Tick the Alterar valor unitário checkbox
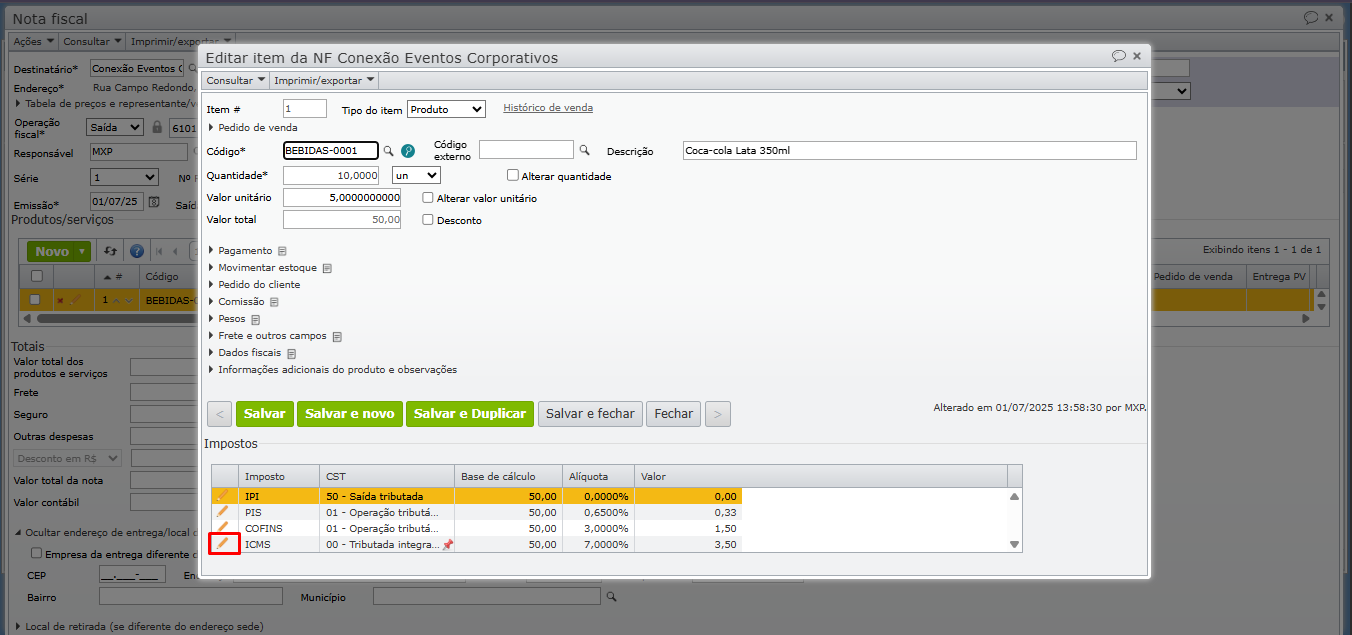Viewport: 1352px width, 635px height. (x=428, y=198)
